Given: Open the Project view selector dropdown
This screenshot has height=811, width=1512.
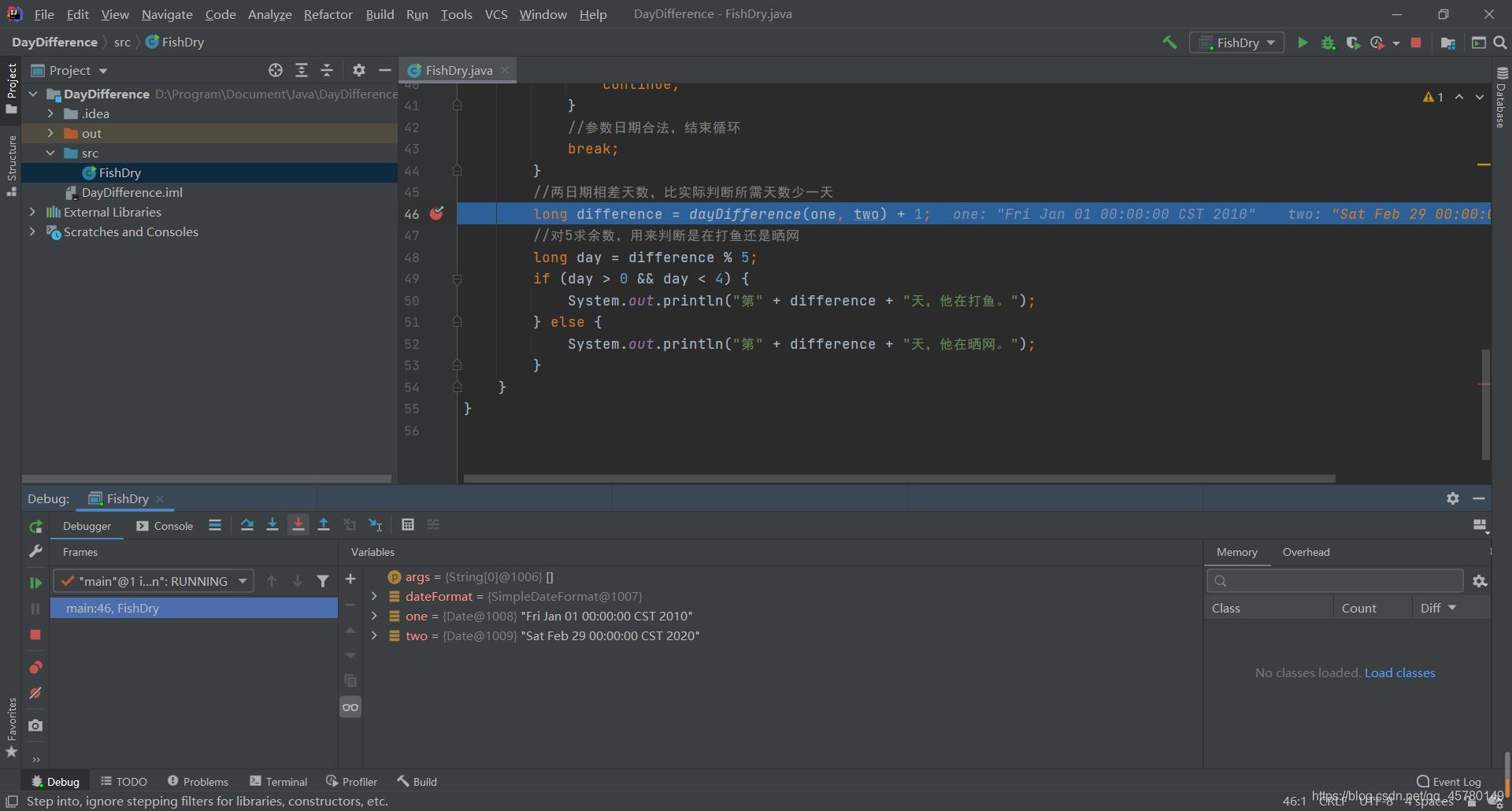Looking at the screenshot, I should (69, 70).
